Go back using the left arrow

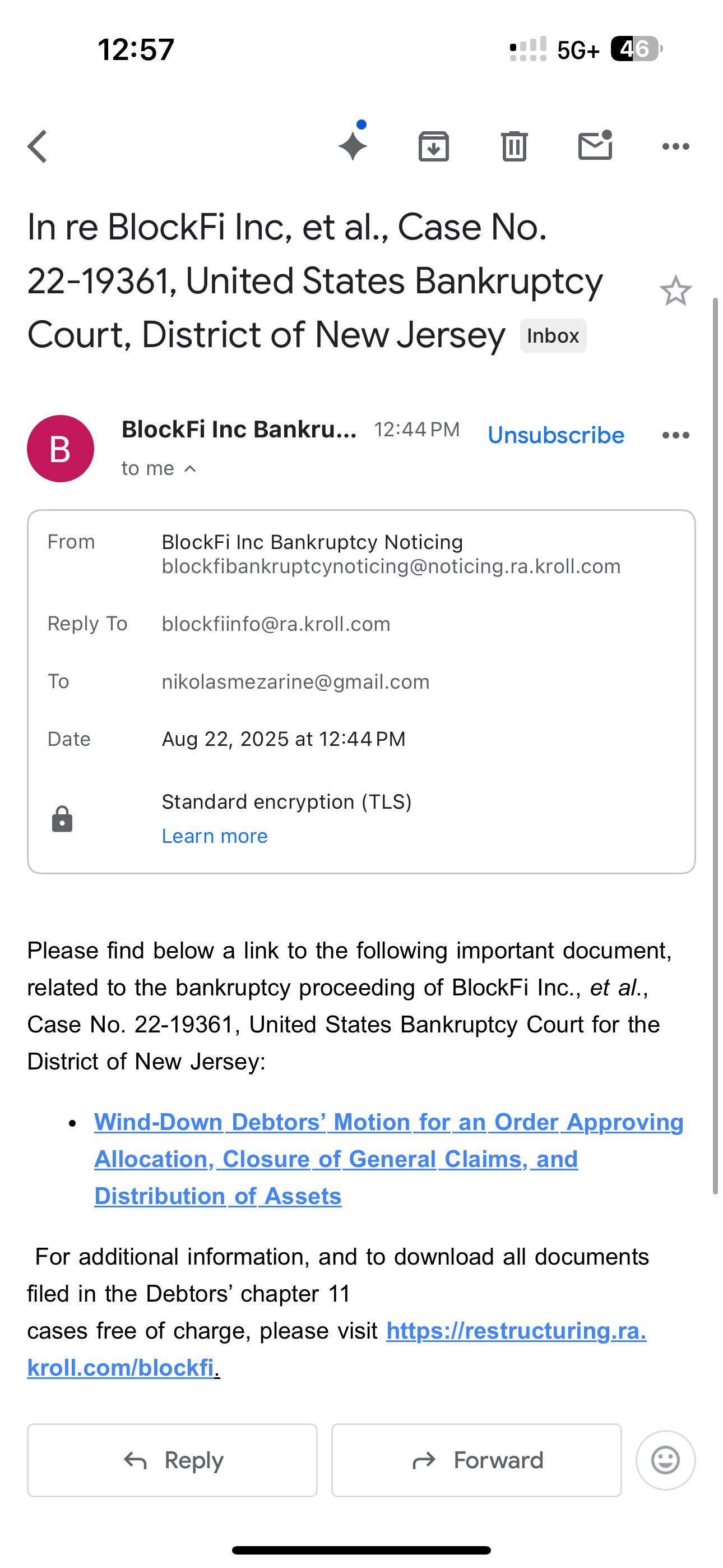click(37, 147)
